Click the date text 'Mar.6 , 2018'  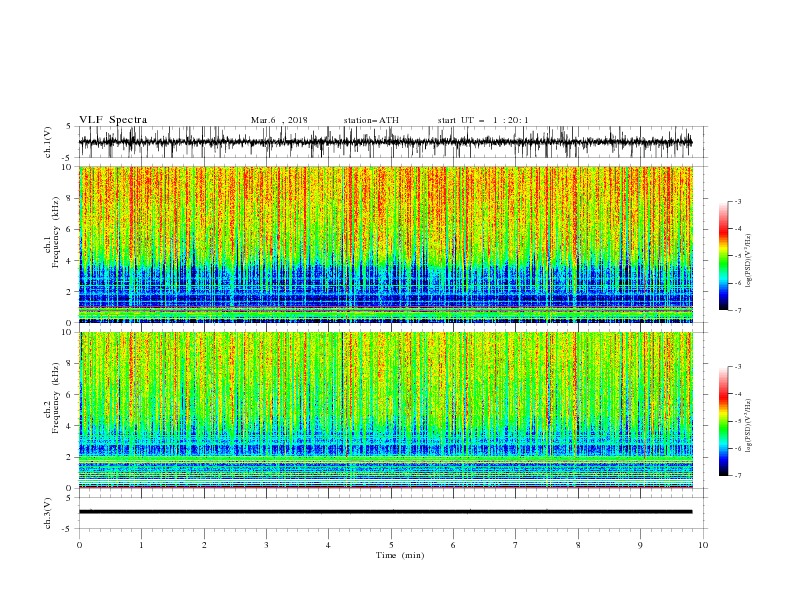point(279,120)
